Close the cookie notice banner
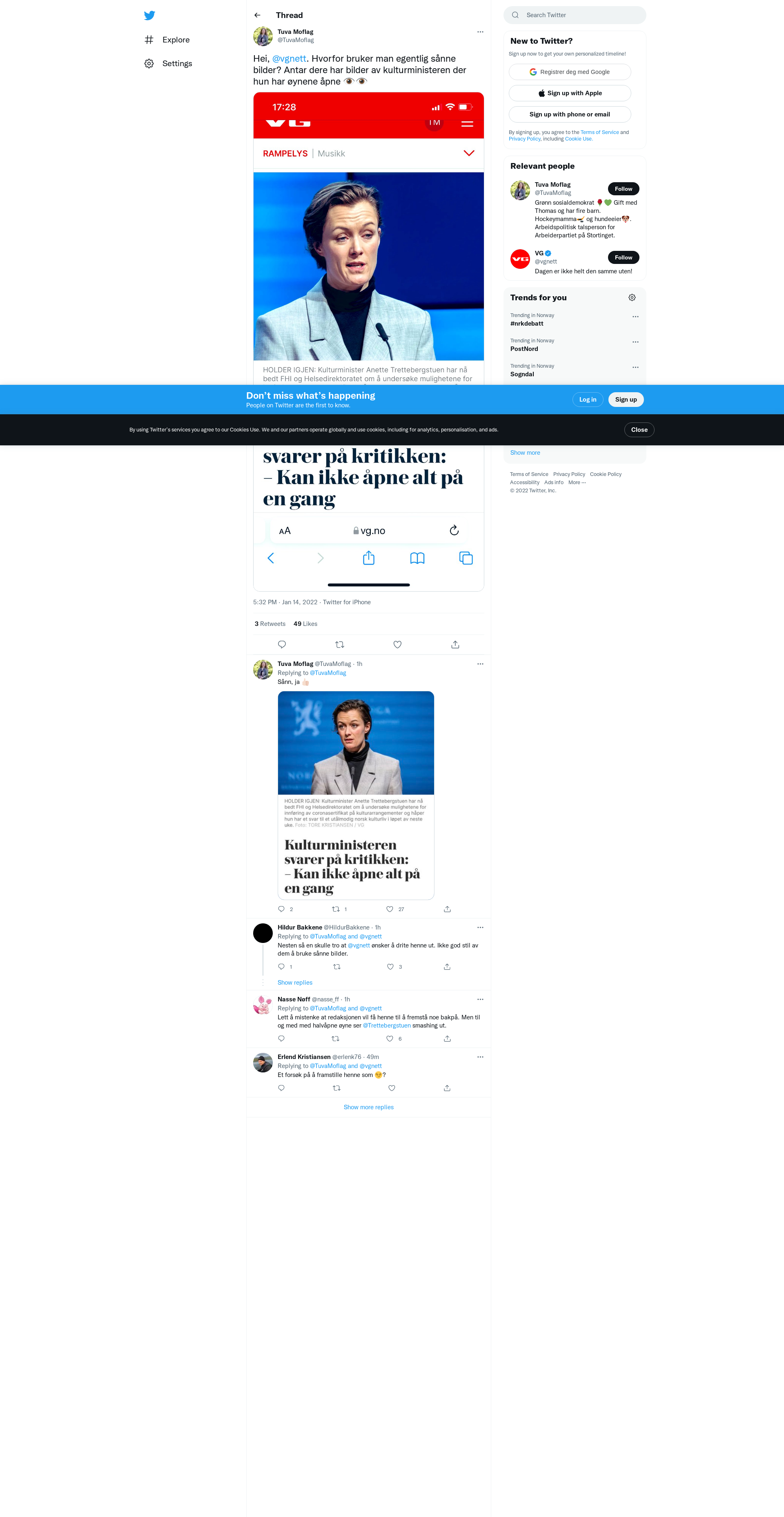 639,430
